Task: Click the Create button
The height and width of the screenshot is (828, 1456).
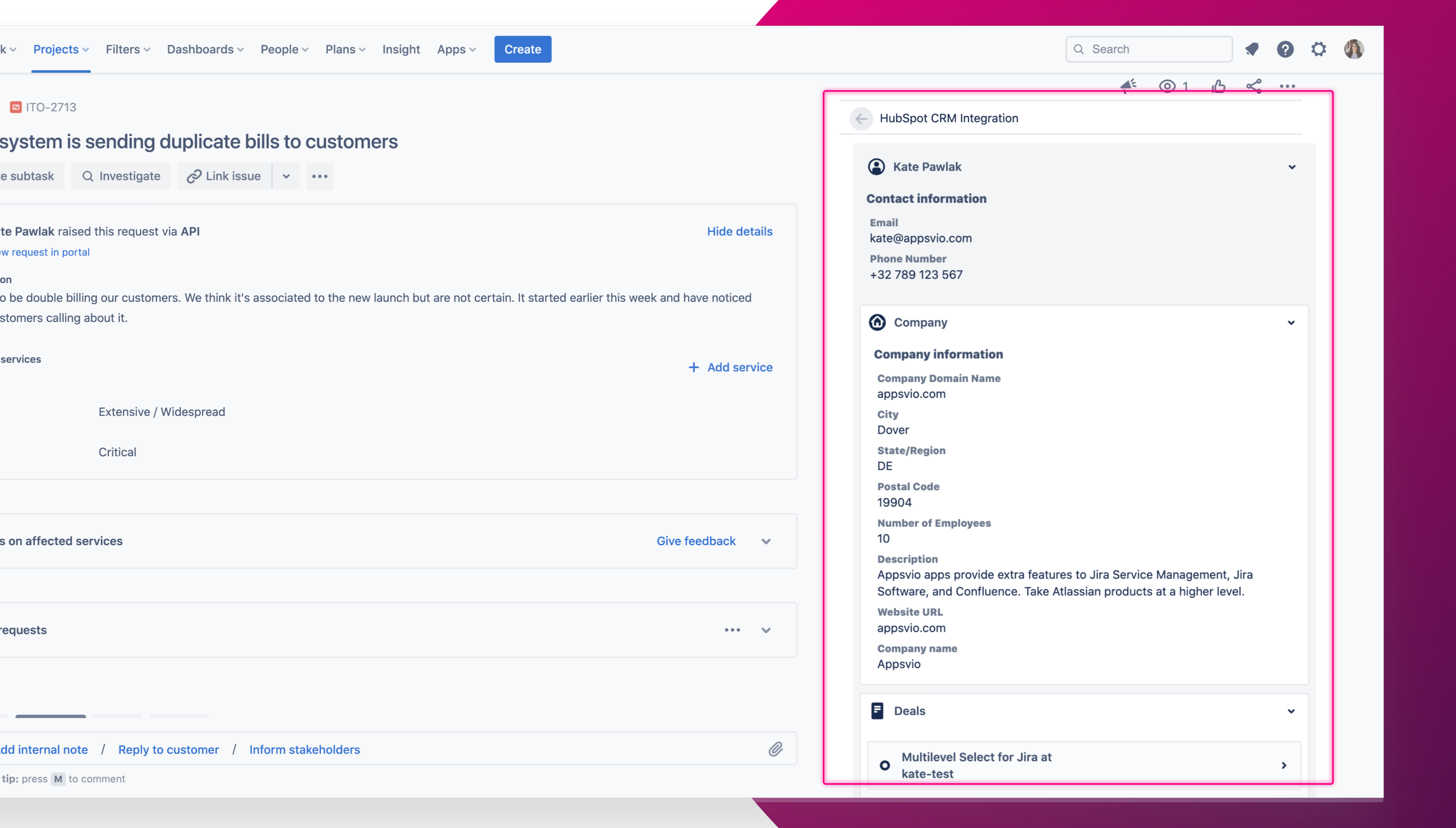Action: pos(522,49)
